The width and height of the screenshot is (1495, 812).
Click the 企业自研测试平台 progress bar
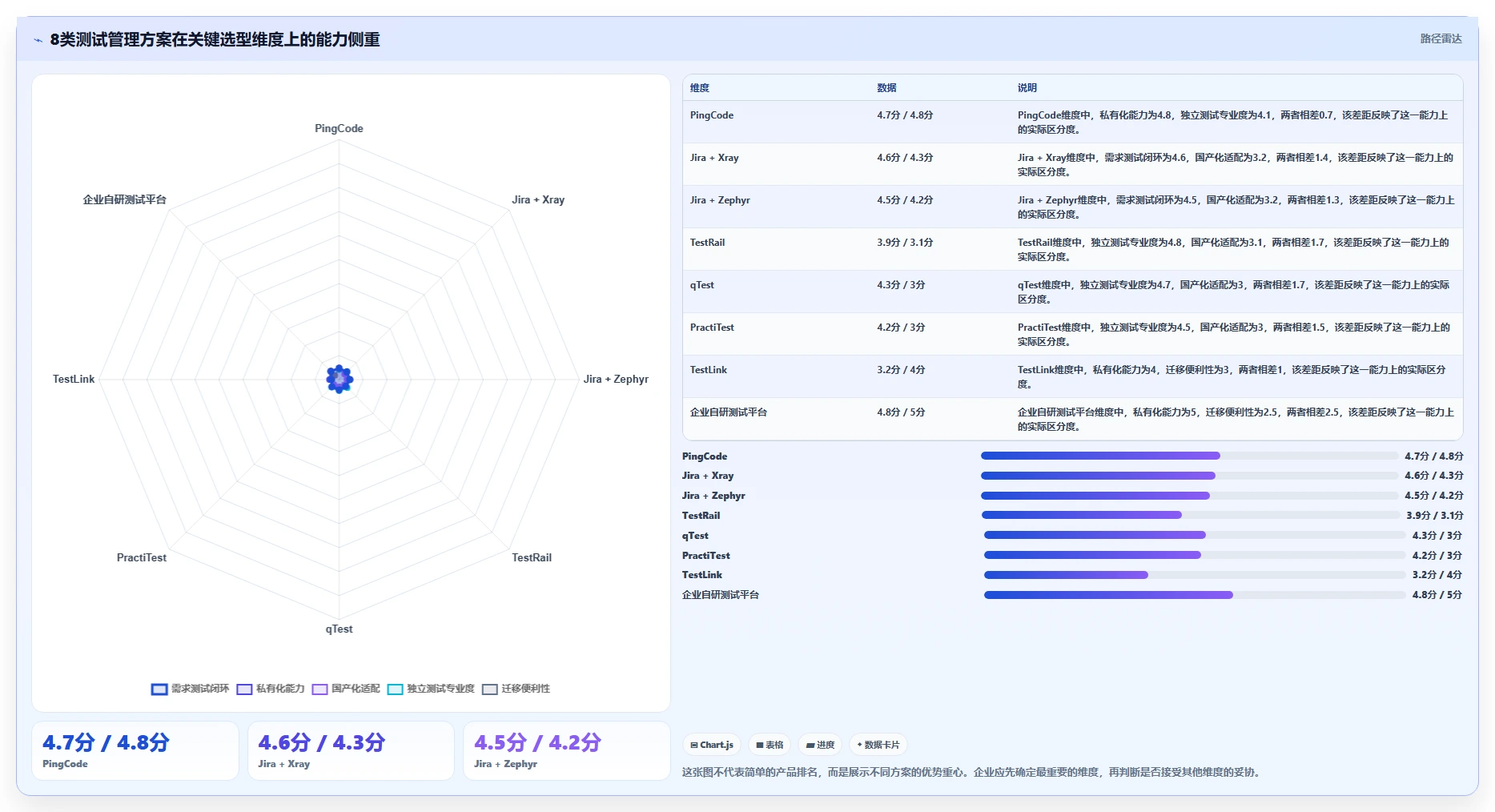coord(1194,595)
